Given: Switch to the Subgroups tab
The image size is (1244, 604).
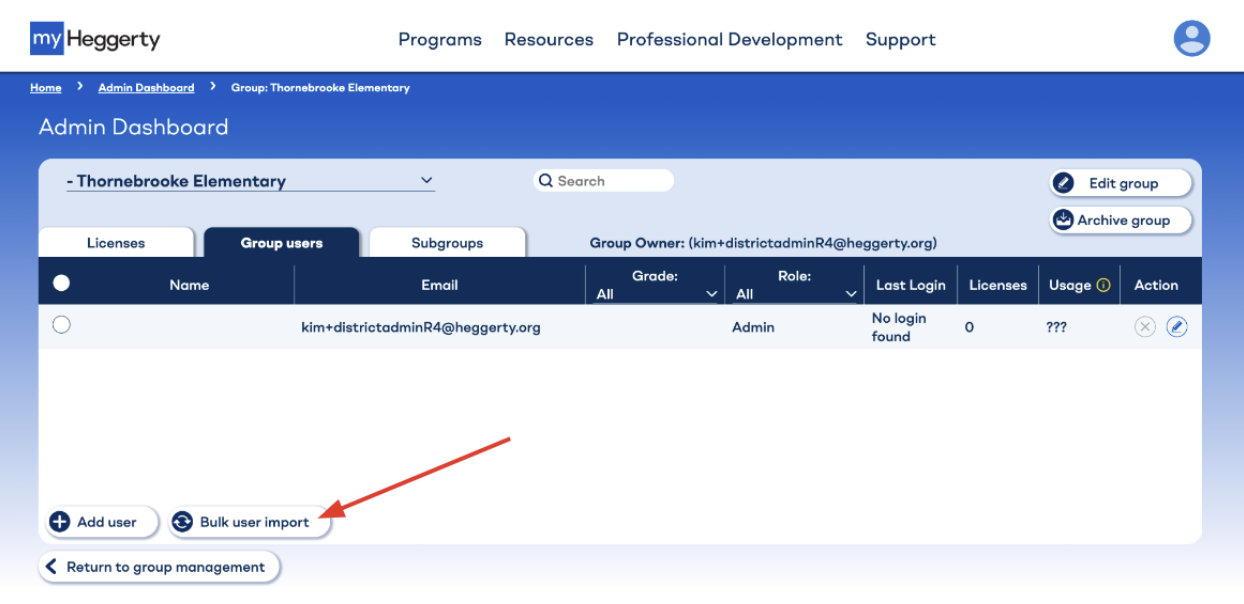Looking at the screenshot, I should click(x=447, y=243).
